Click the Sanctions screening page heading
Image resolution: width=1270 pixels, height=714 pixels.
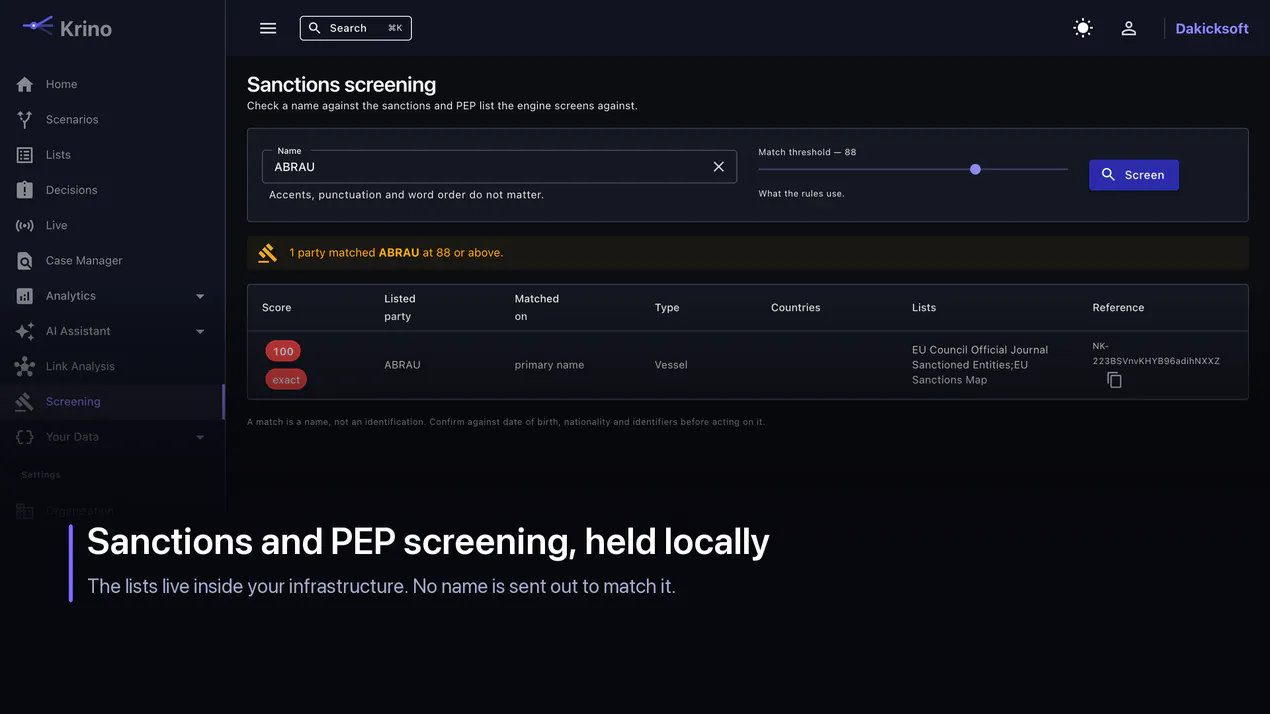pos(341,85)
